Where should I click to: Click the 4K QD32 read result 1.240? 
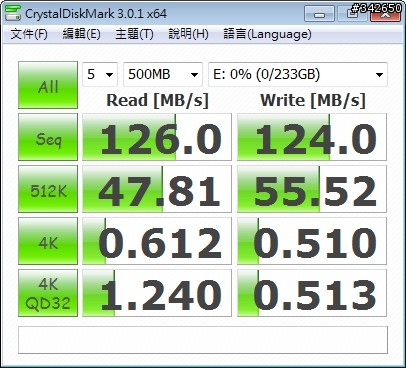157,293
